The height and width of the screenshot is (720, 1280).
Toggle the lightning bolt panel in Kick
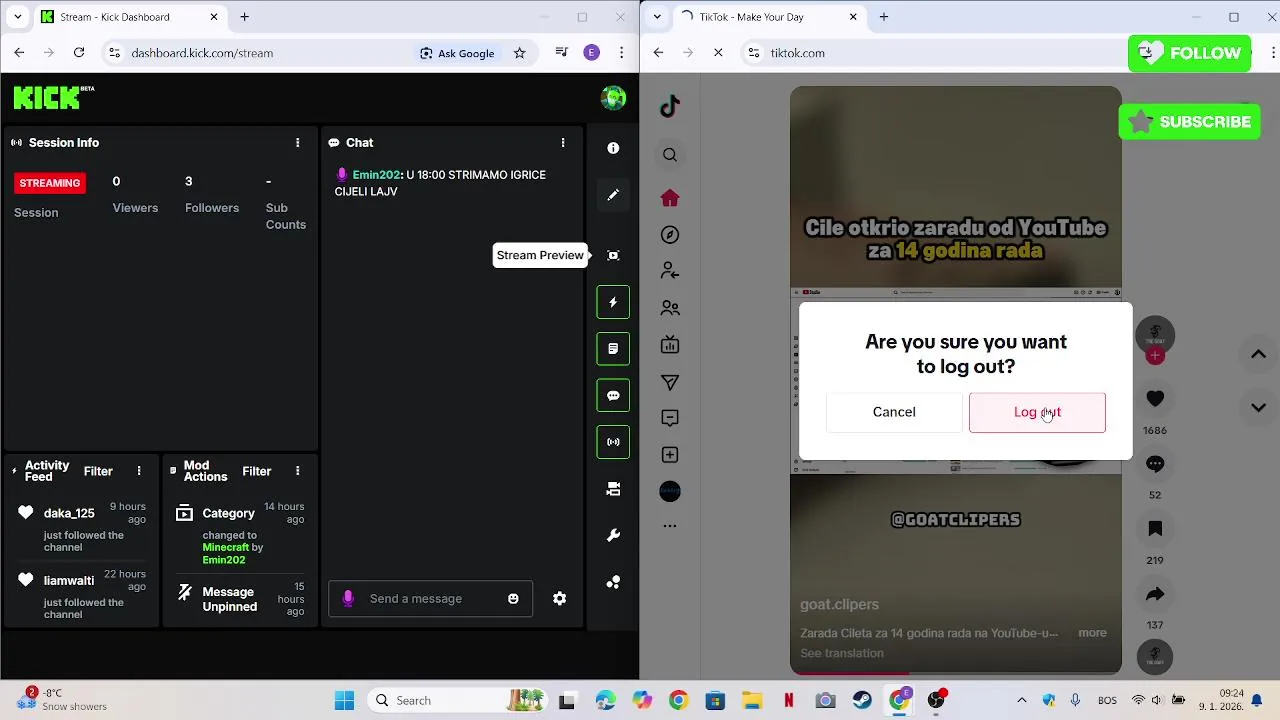point(613,302)
